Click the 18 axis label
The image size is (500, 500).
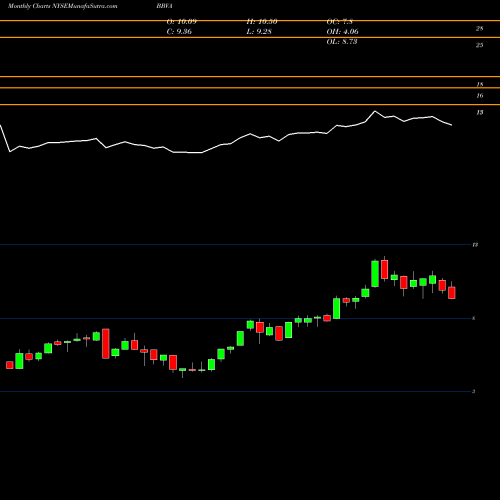(479, 84)
